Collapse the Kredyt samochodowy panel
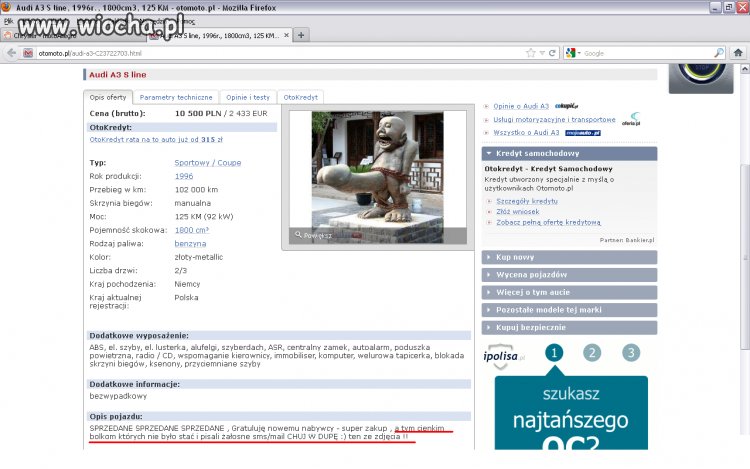 pos(569,153)
